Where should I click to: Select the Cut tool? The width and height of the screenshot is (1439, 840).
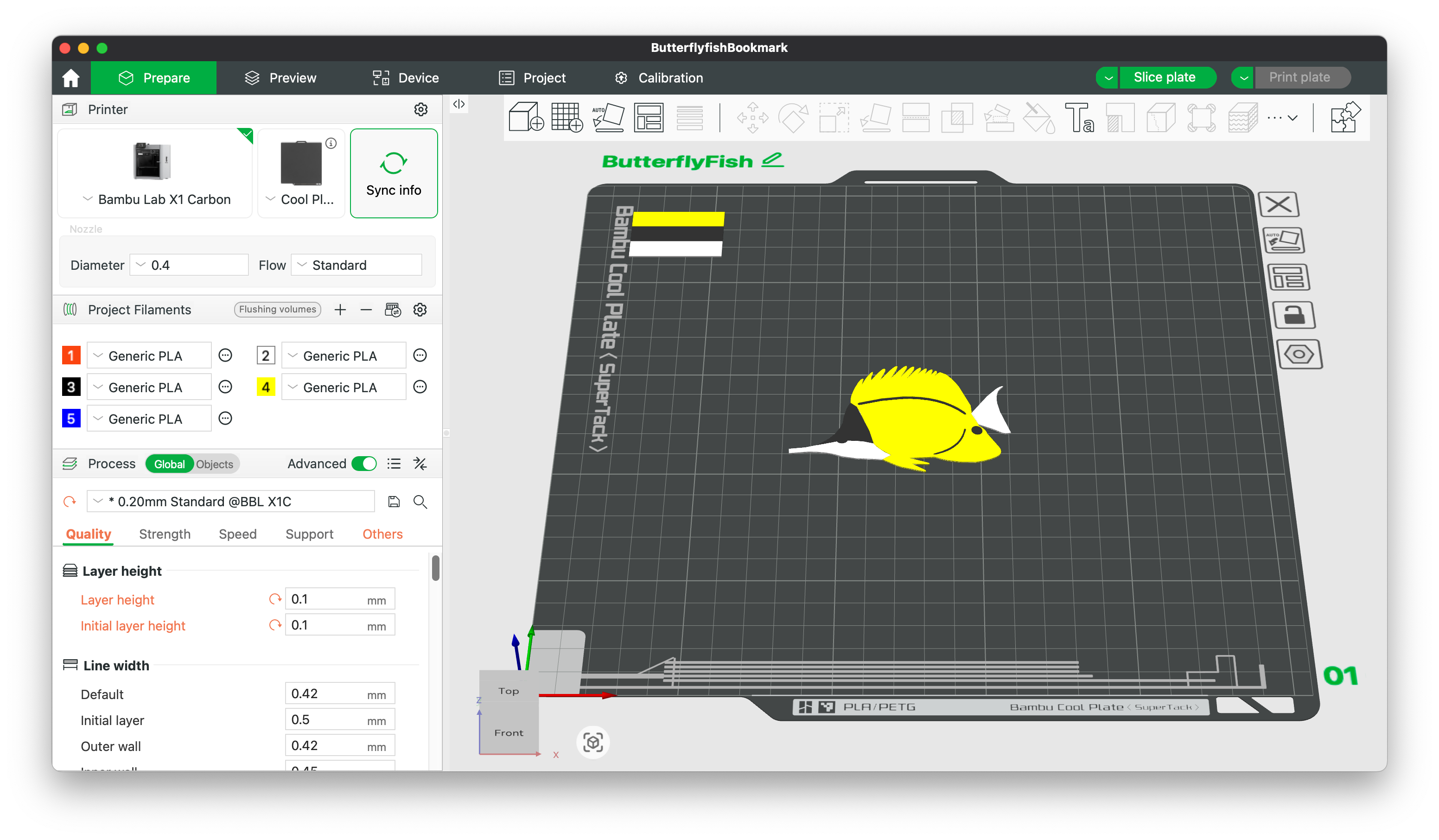pos(916,118)
